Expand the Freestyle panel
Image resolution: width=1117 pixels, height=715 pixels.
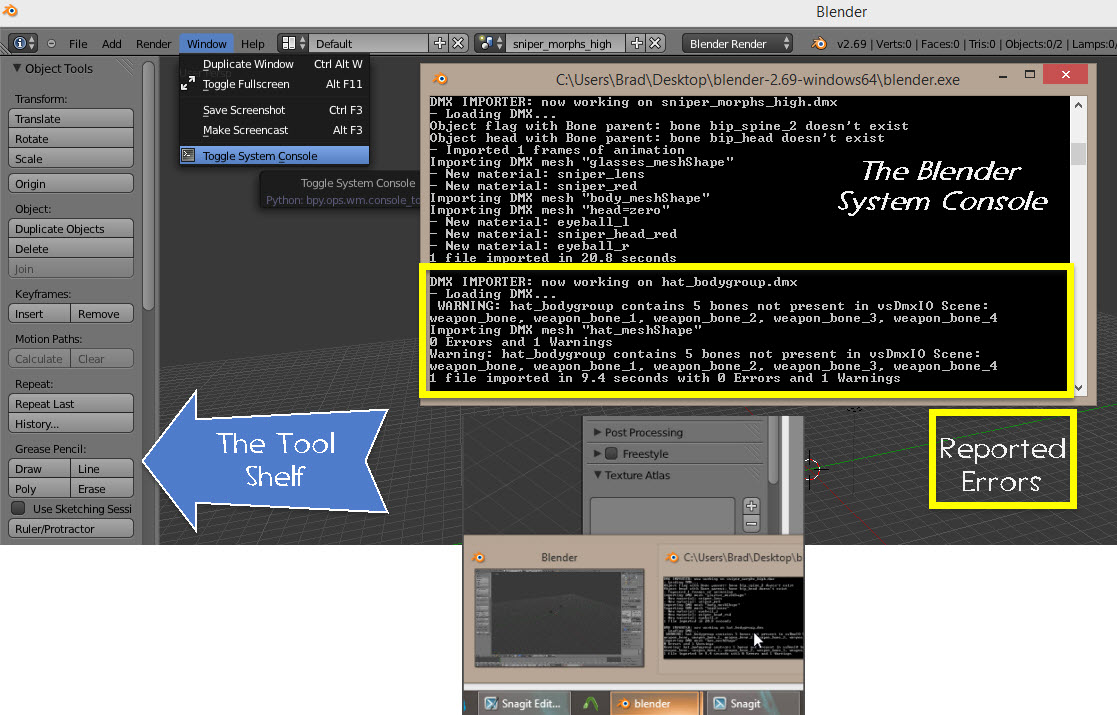click(597, 454)
